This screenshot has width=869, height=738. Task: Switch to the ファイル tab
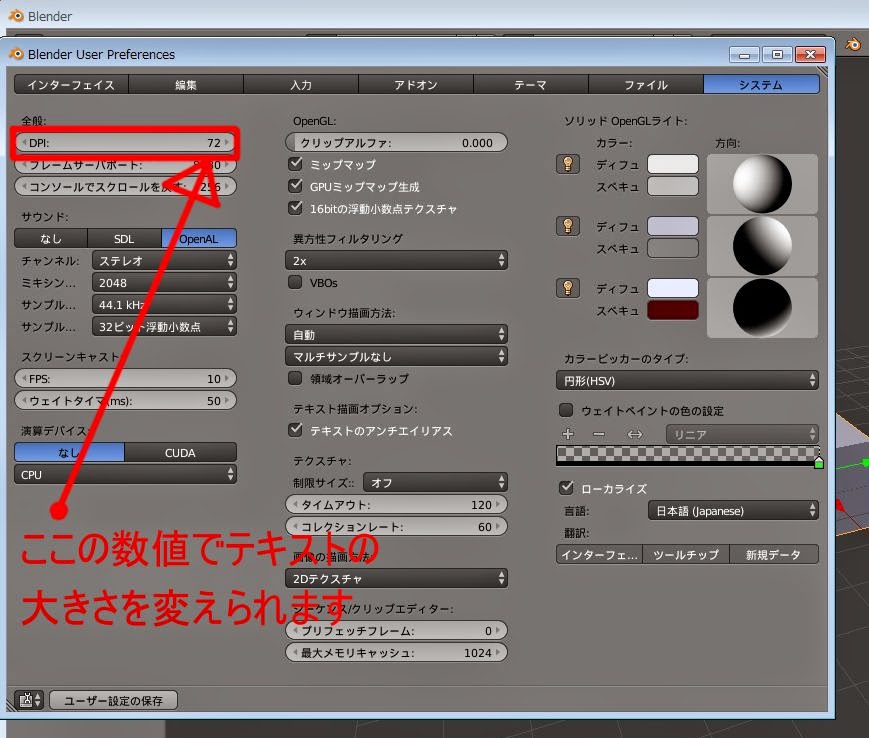click(646, 85)
